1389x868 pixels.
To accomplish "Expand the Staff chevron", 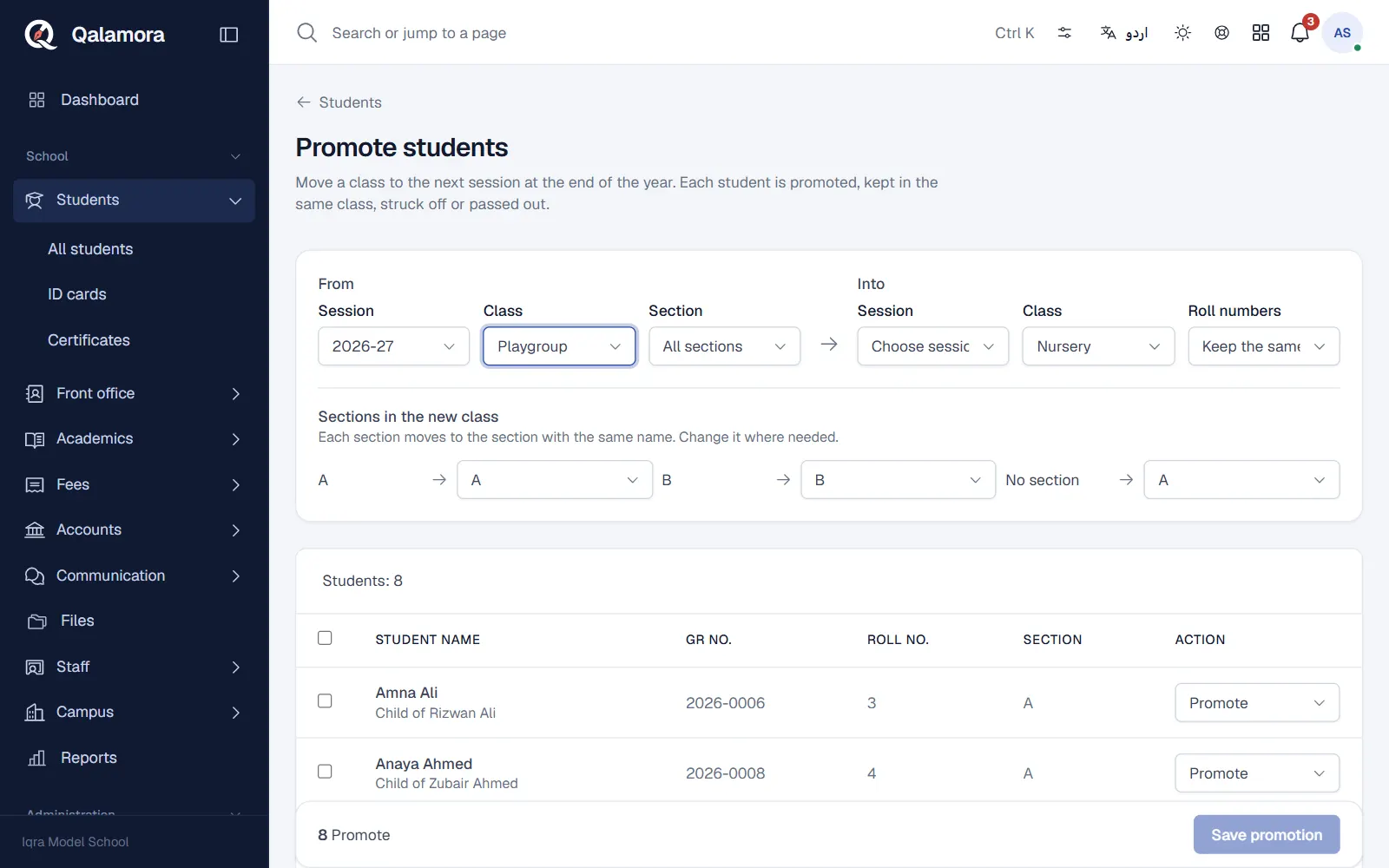I will coord(235,667).
